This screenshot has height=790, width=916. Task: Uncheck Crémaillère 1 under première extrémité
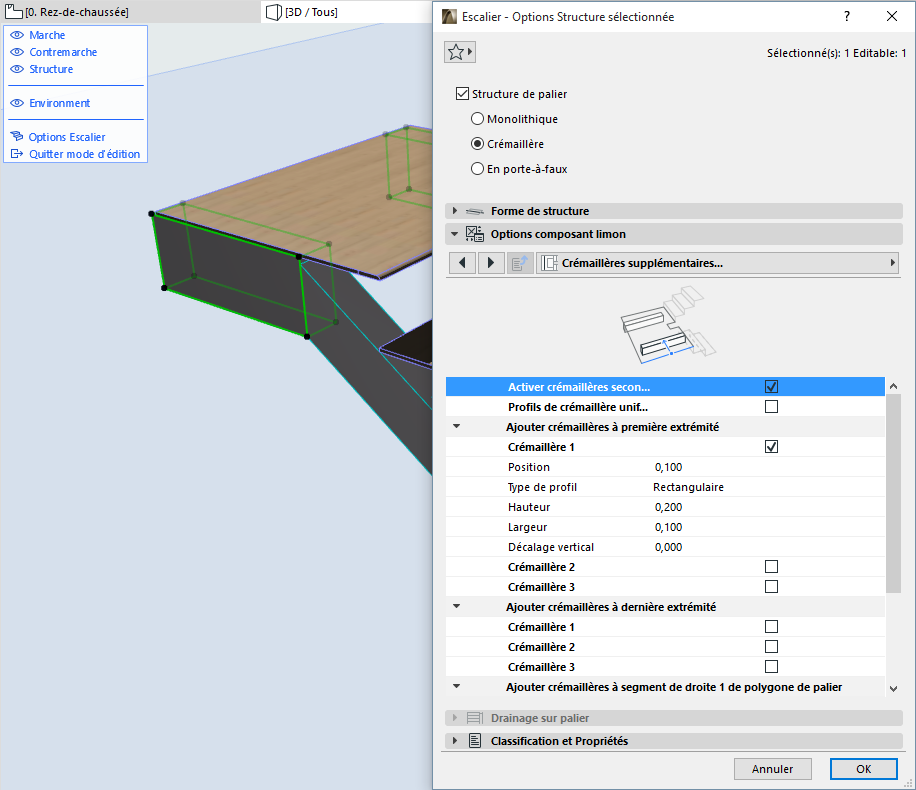(x=771, y=446)
